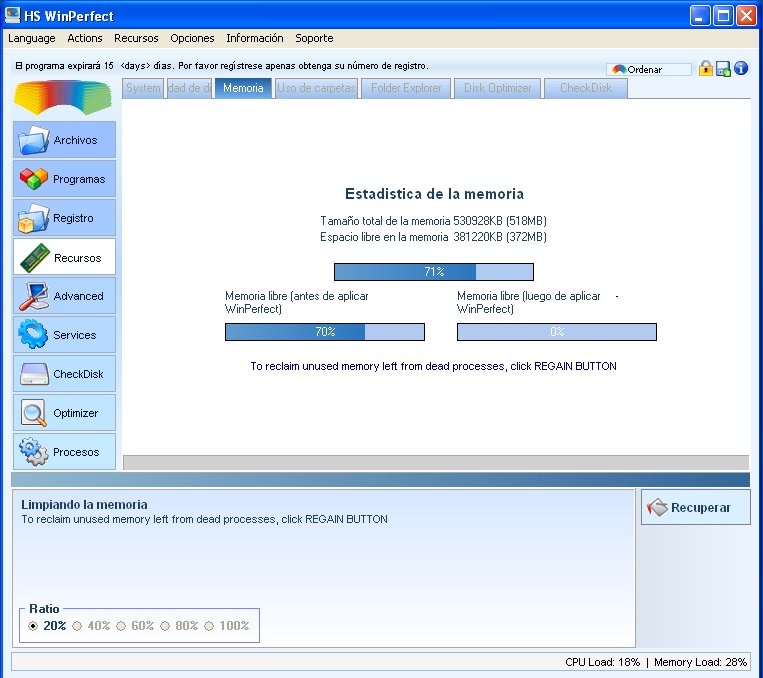
Task: Open the Advanced sidebar section
Action: pos(64,296)
